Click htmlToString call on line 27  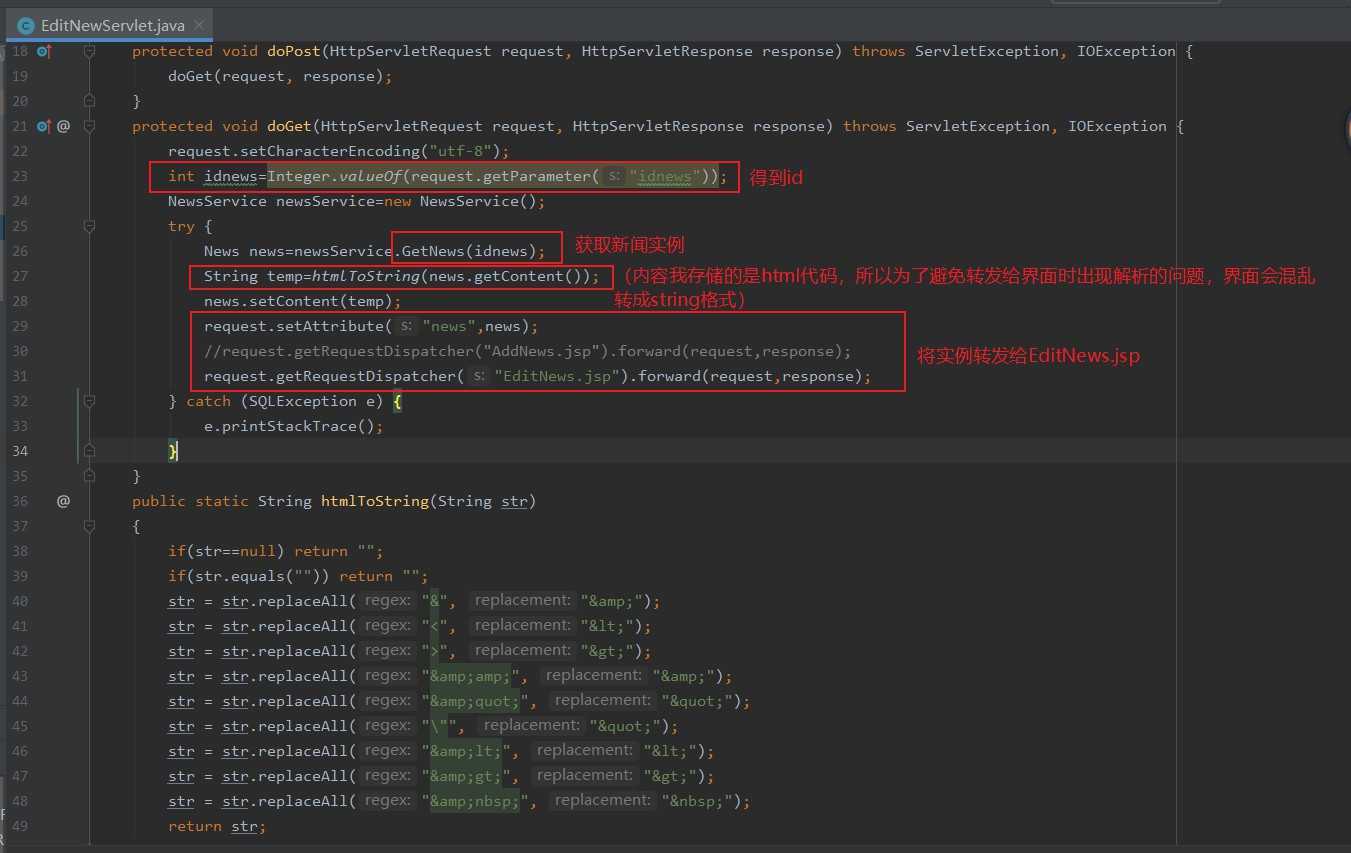pyautogui.click(x=366, y=276)
